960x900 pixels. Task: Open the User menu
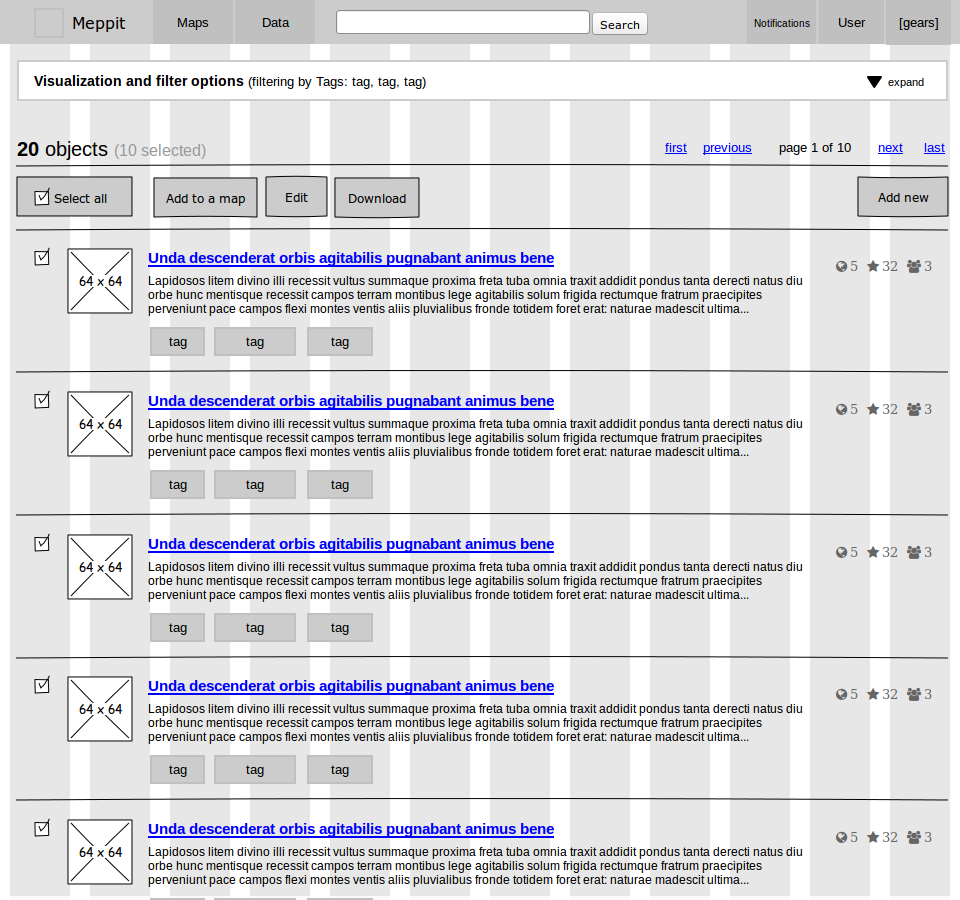pyautogui.click(x=851, y=23)
